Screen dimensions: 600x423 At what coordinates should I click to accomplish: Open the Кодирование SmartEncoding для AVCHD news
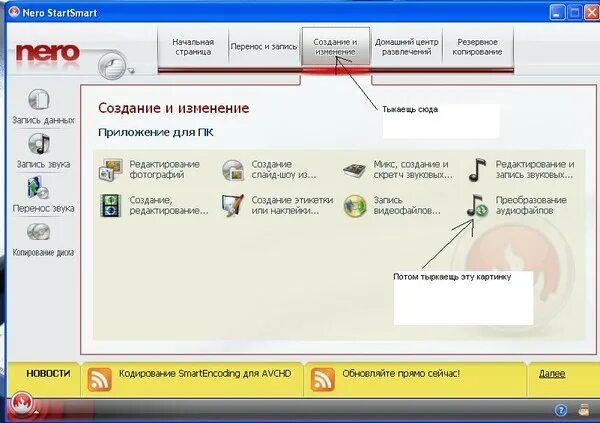(x=205, y=374)
